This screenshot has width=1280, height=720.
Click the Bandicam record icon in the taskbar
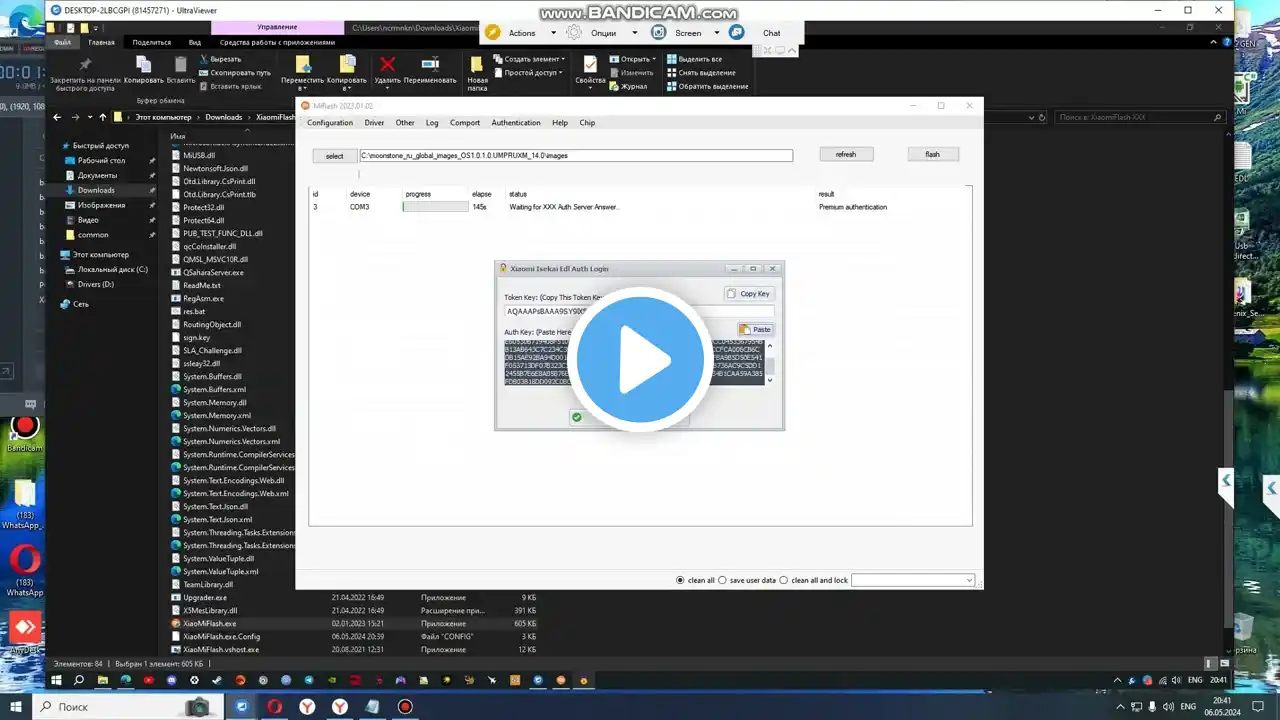tap(404, 706)
